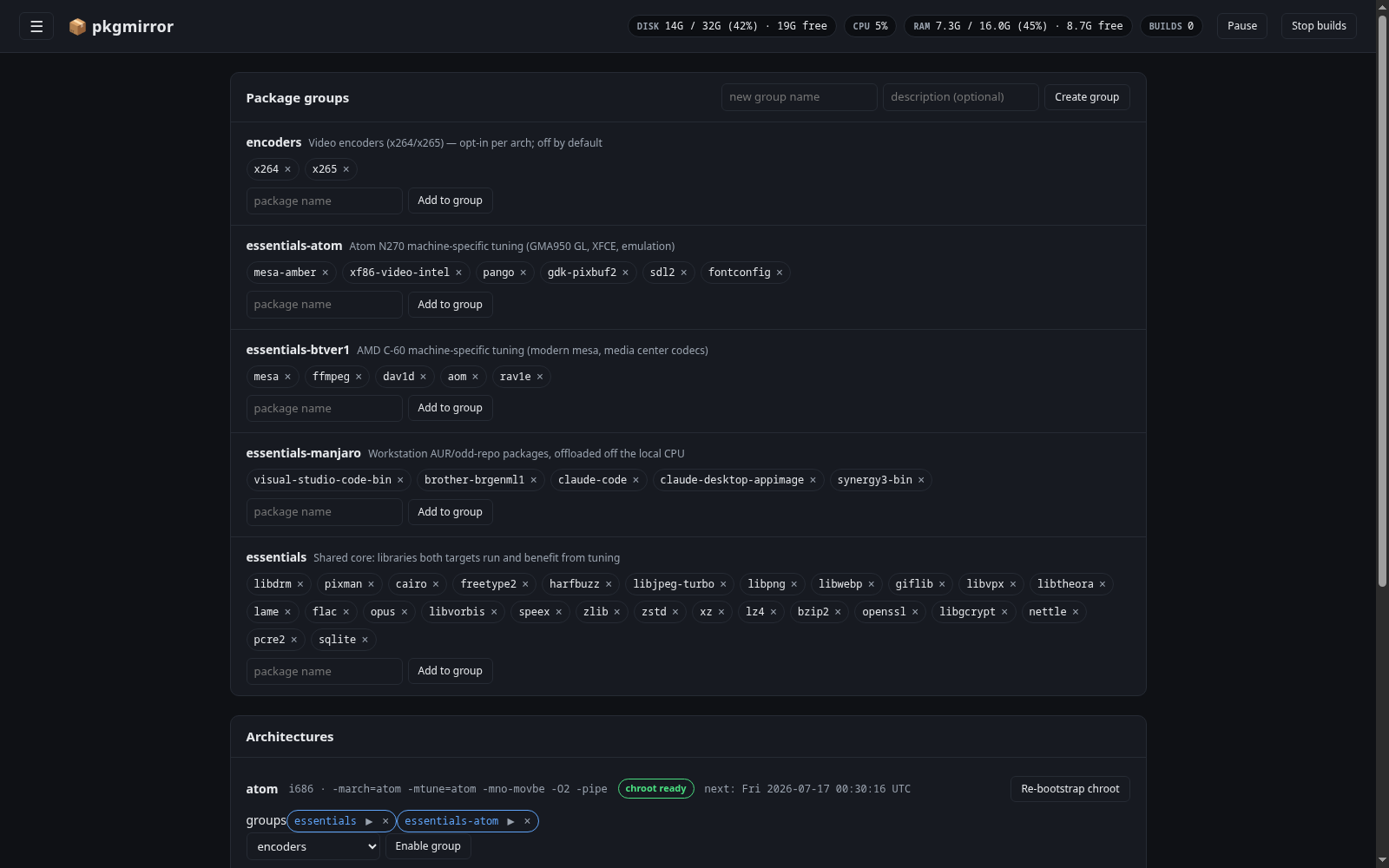Focus the new group name field

pos(799,97)
